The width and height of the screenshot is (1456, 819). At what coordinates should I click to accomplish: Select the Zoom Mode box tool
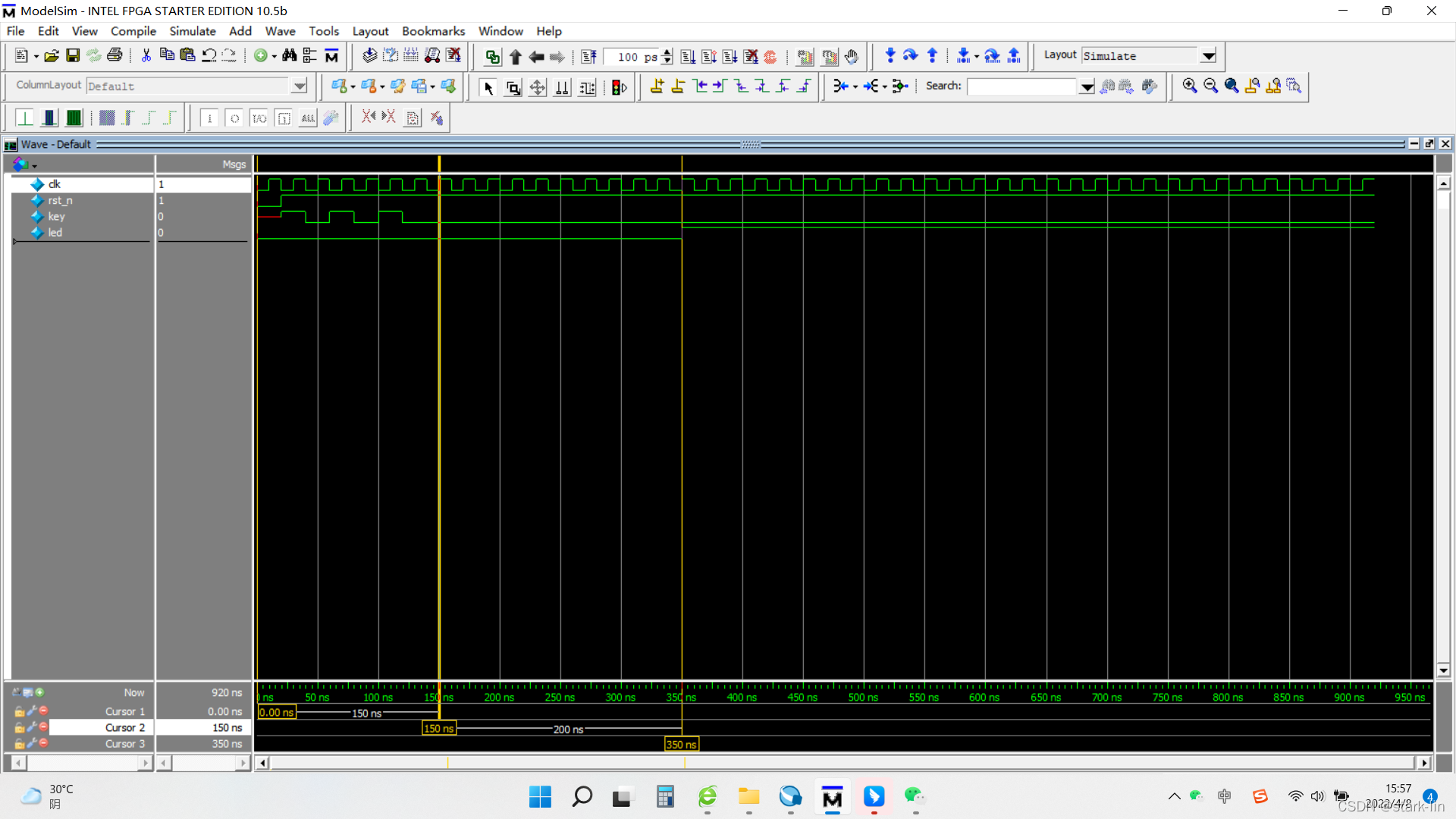point(513,87)
